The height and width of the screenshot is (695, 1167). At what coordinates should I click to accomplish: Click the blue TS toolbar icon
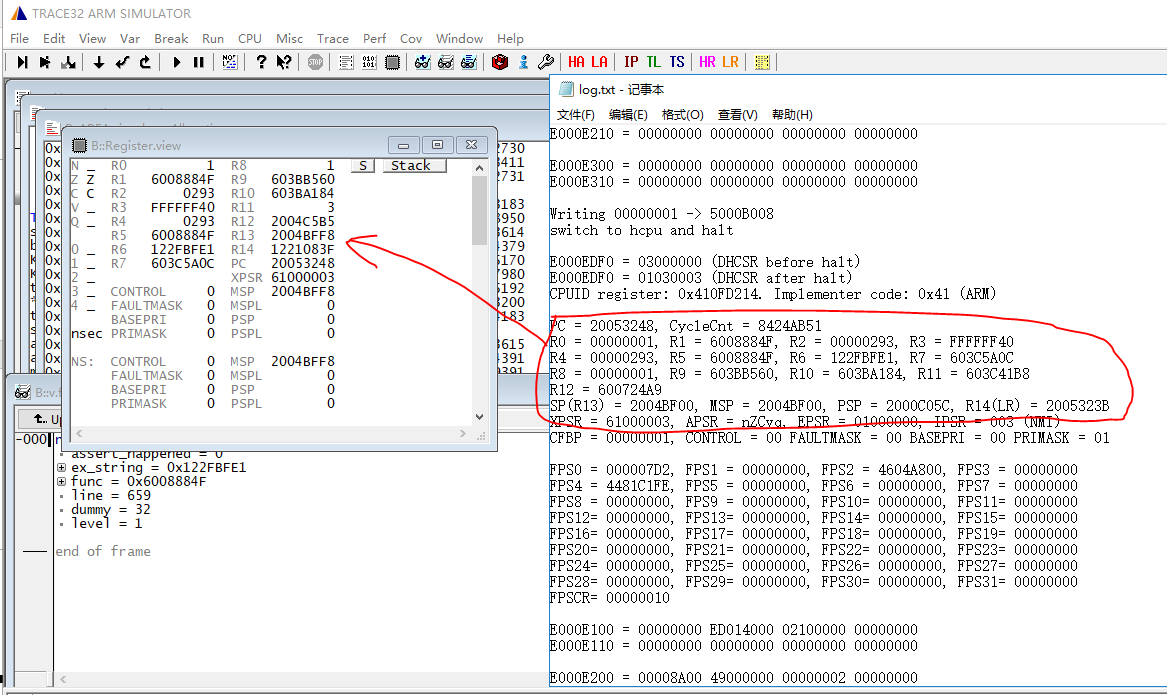(677, 62)
